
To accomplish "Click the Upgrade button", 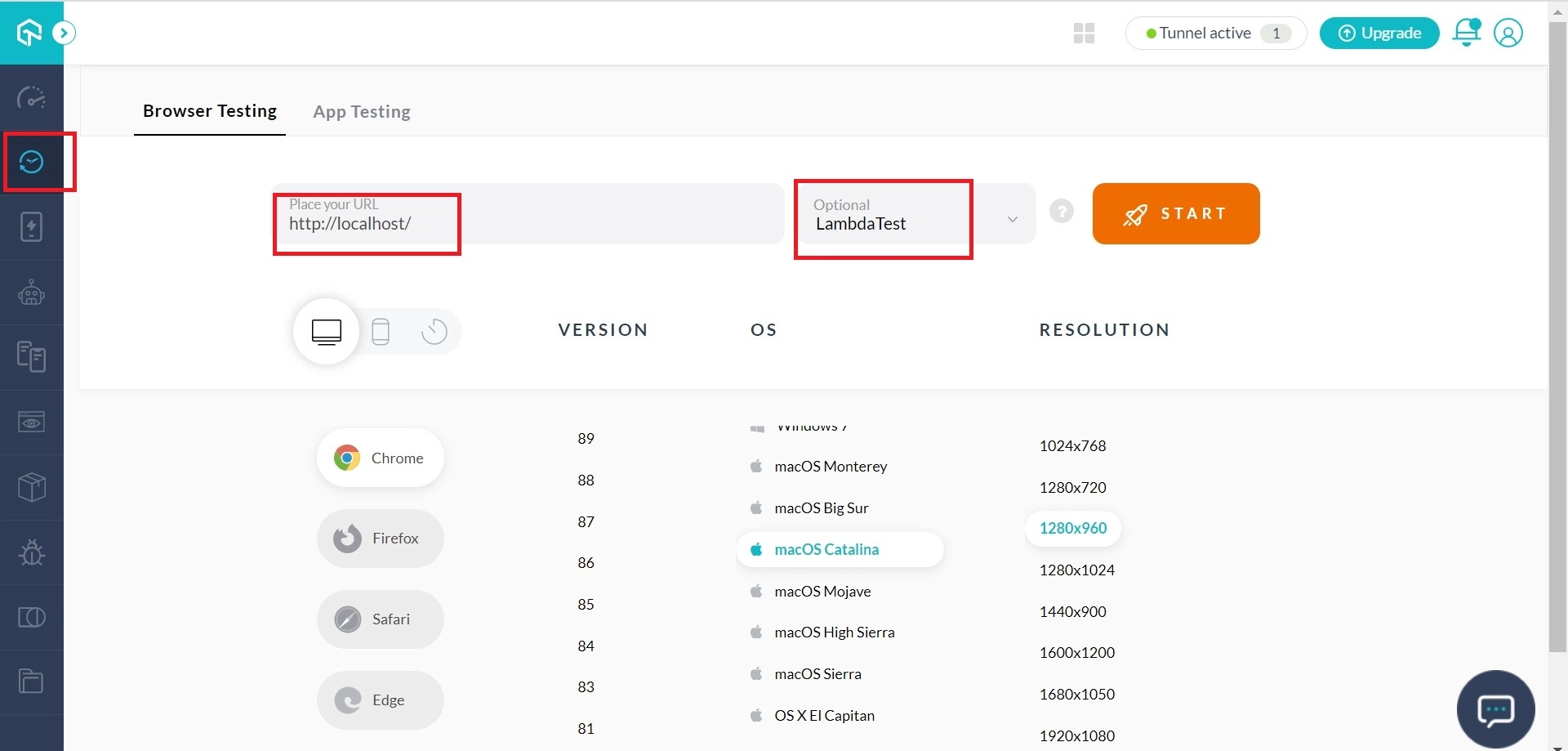I will coord(1379,33).
